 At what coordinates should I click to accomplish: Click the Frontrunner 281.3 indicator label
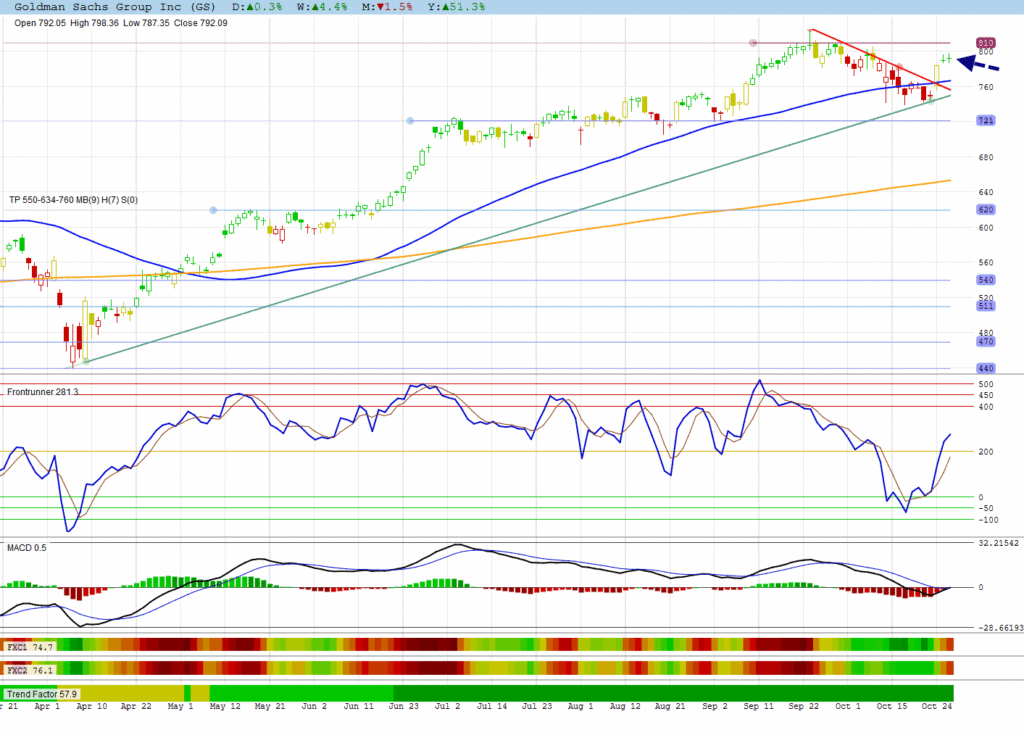click(x=43, y=392)
